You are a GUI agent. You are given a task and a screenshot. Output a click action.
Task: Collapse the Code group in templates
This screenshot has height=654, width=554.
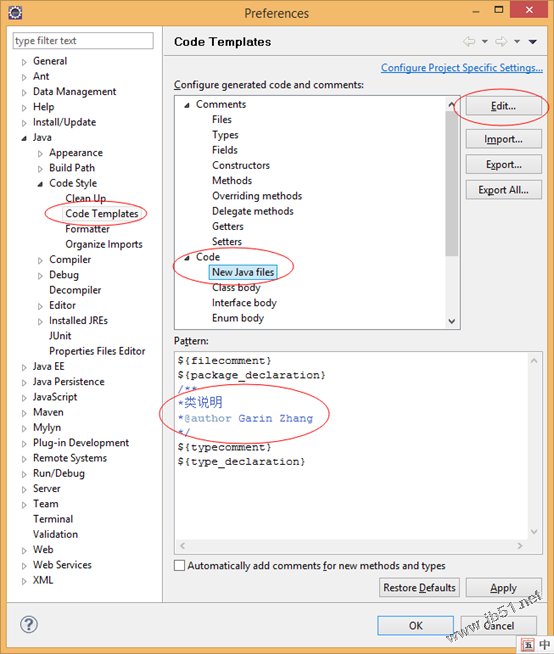coord(187,258)
